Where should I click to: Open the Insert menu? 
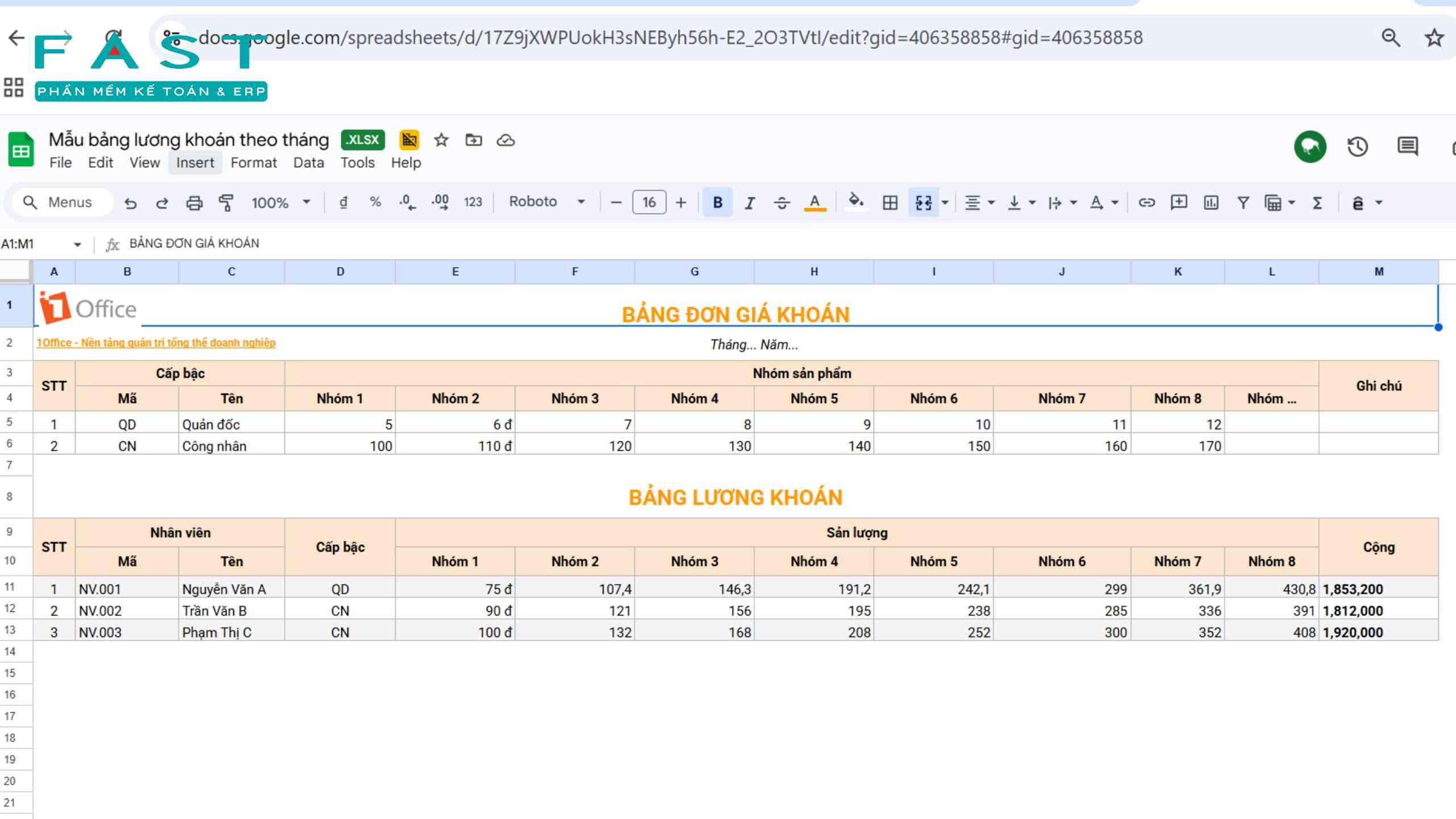[x=195, y=163]
